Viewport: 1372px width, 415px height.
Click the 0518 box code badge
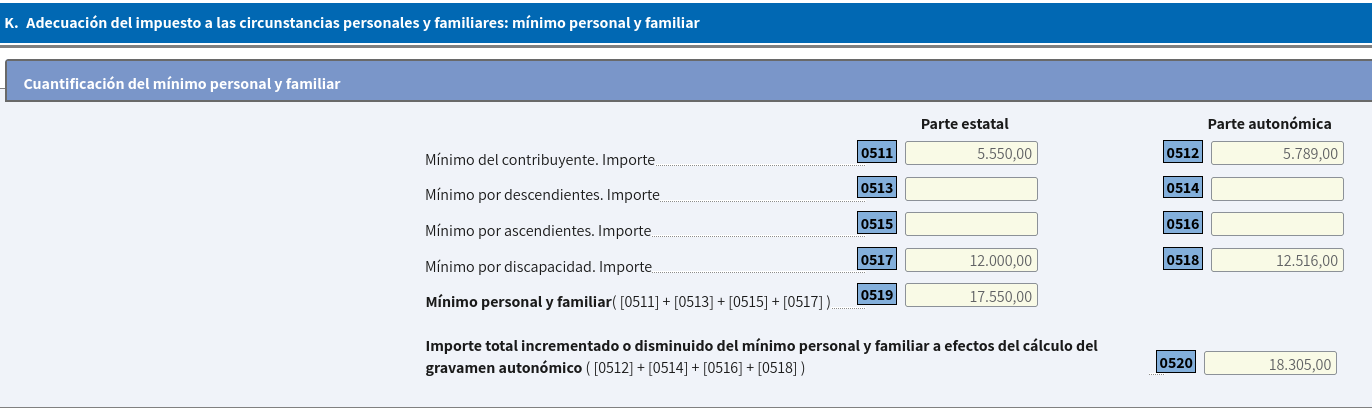point(1183,259)
